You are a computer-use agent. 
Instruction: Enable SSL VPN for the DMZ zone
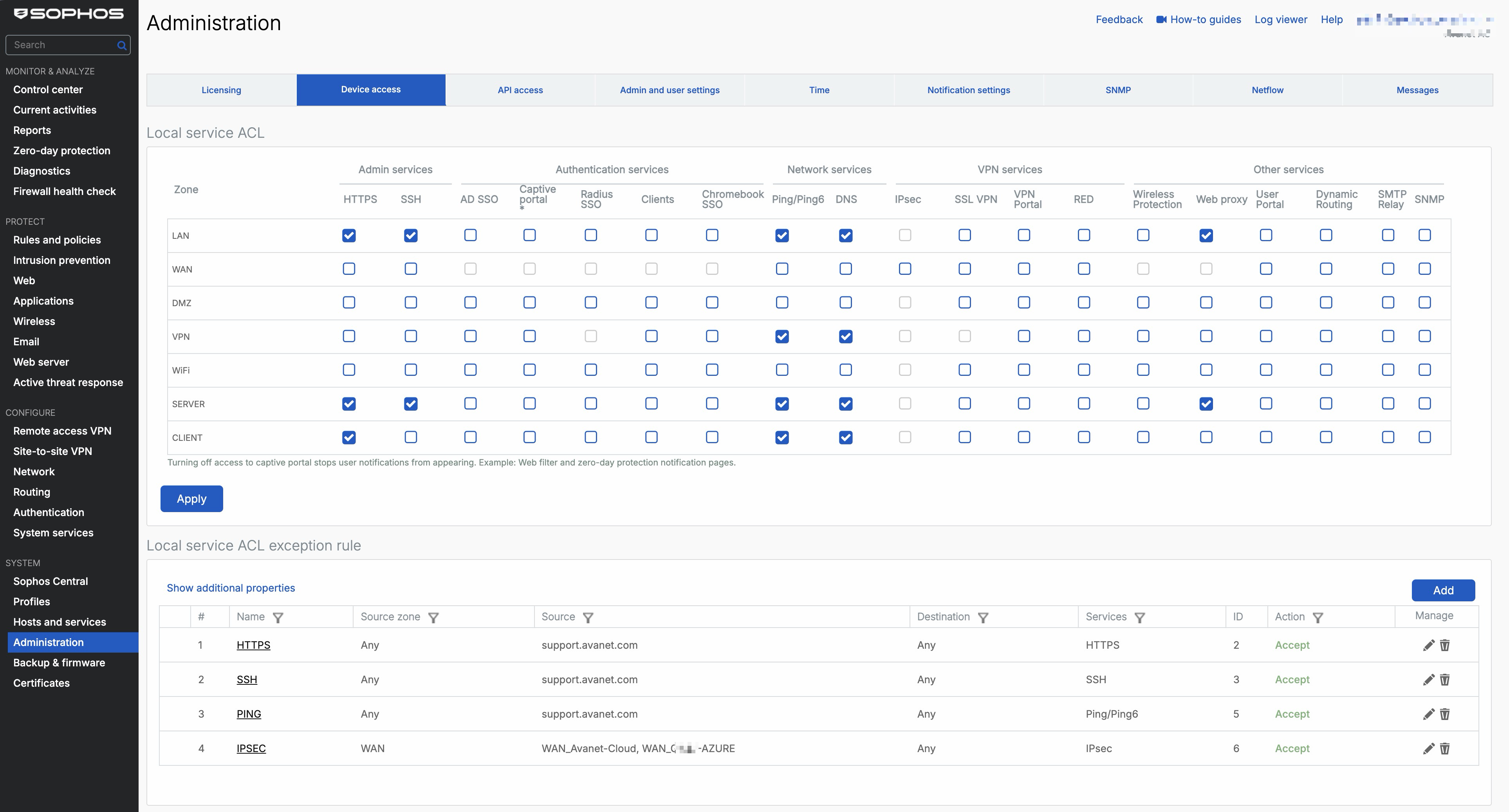coord(965,303)
